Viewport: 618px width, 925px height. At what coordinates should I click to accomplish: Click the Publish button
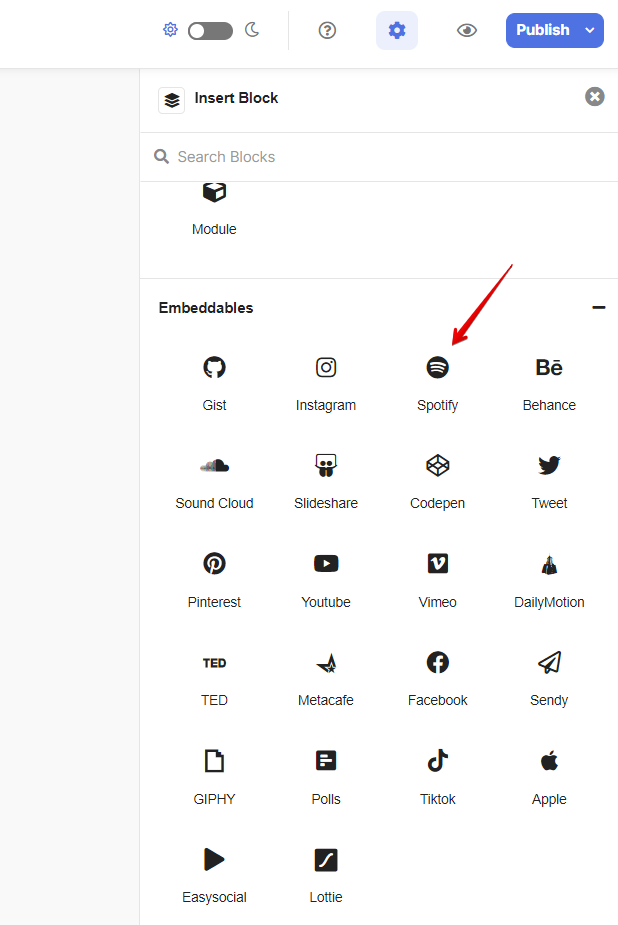click(x=543, y=30)
